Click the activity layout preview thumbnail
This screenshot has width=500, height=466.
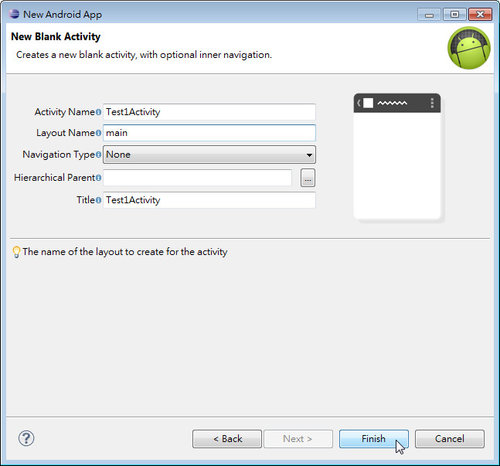(397, 156)
